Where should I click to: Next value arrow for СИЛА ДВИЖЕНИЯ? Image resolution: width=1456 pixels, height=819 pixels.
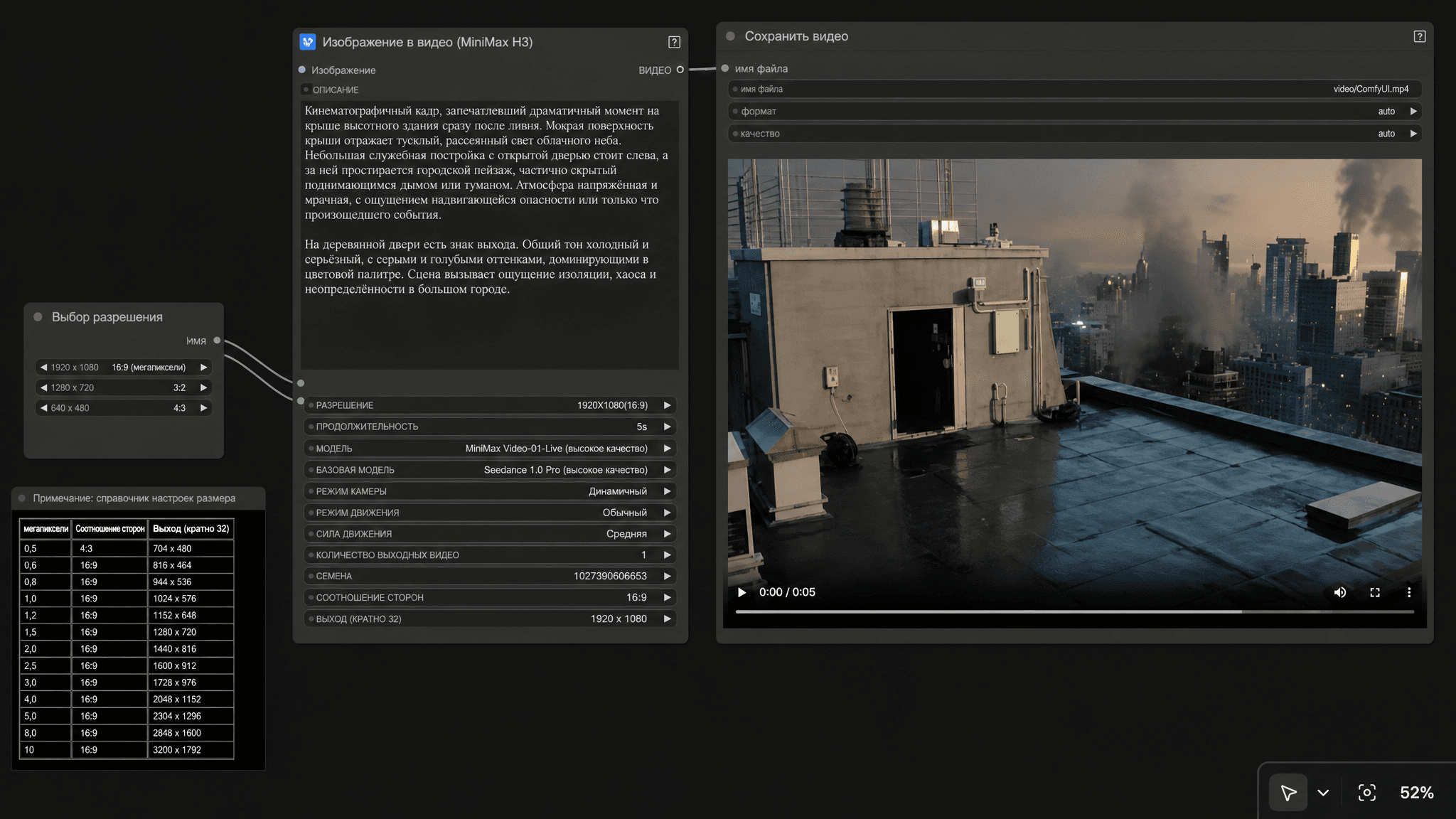(x=667, y=534)
